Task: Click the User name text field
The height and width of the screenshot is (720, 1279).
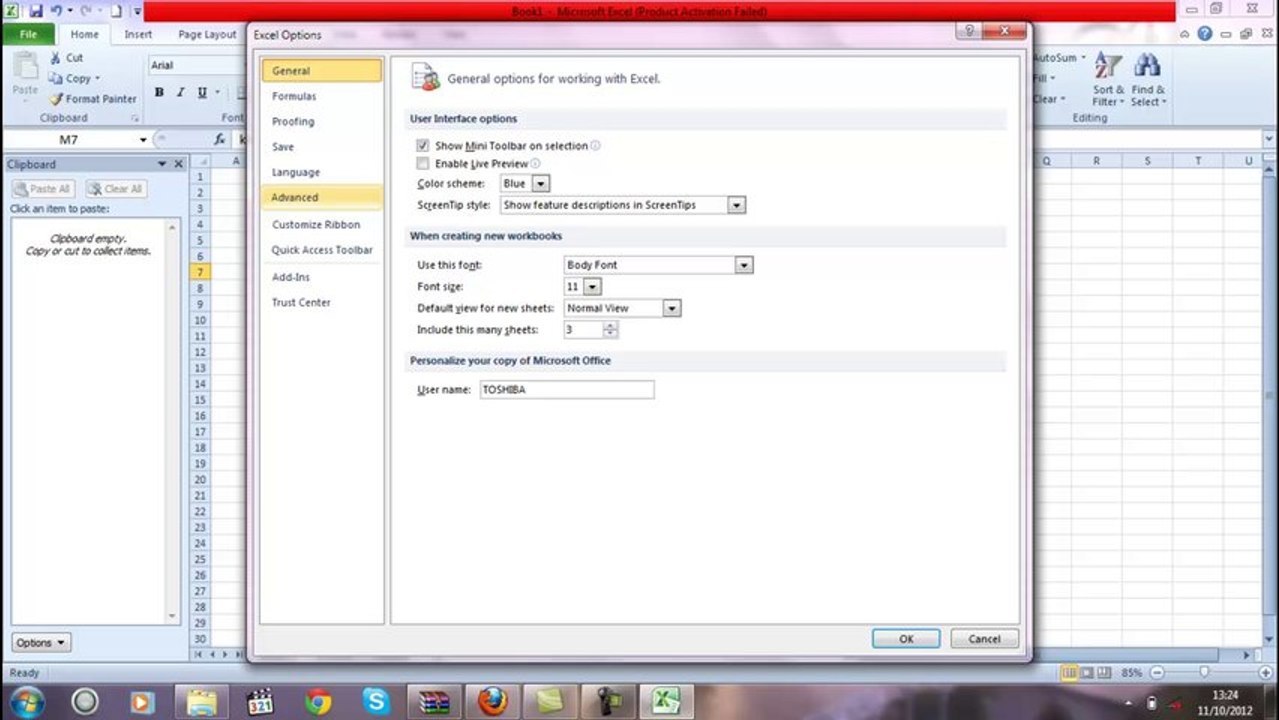Action: [566, 390]
